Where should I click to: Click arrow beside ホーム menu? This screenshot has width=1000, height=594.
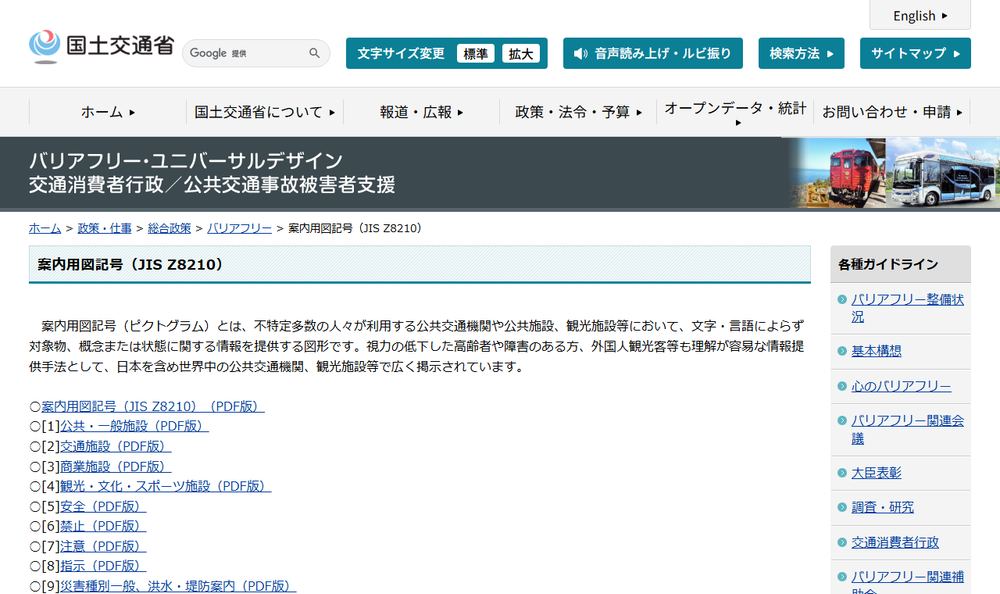point(132,113)
